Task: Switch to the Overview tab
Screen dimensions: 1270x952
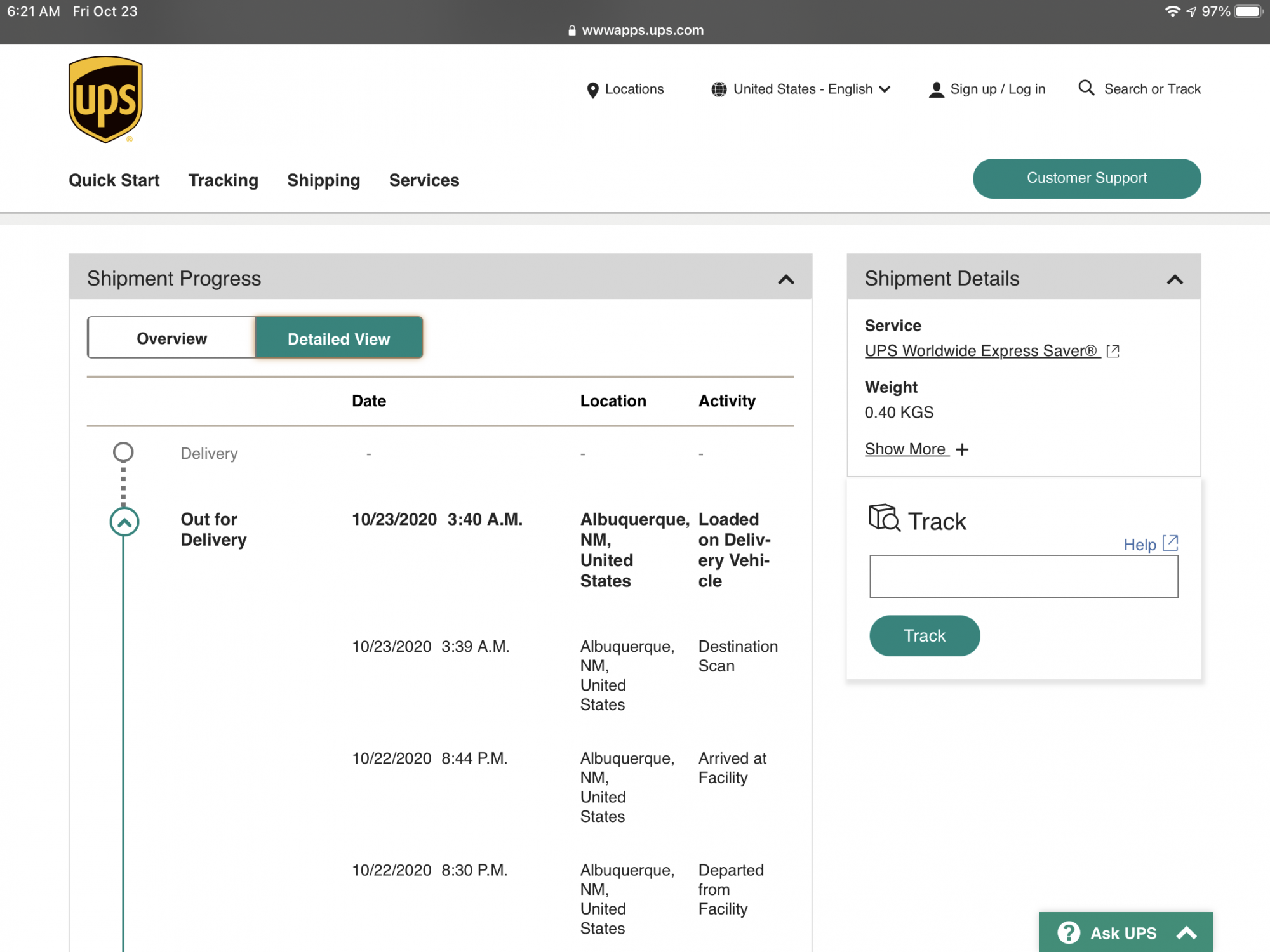Action: pos(171,338)
